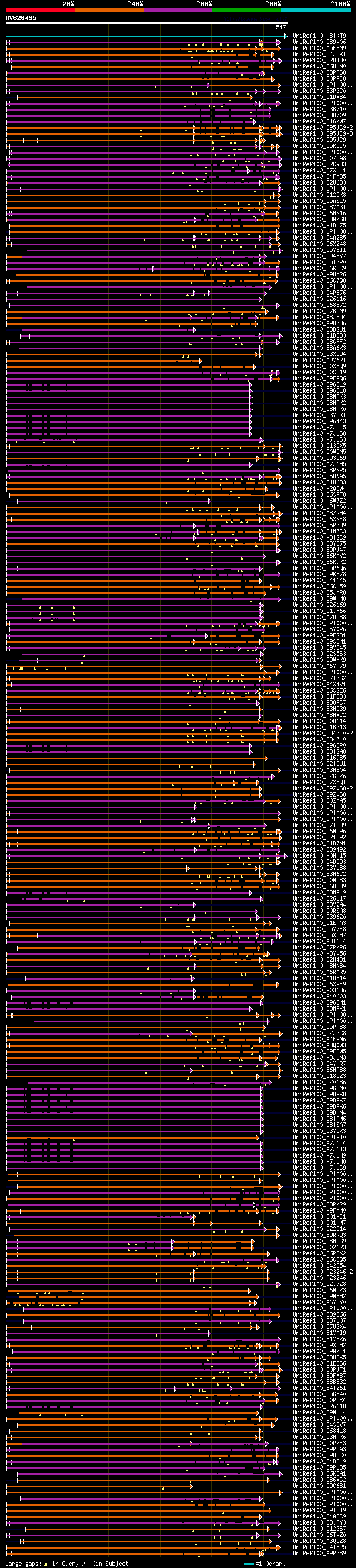356x1568 pixels.
Task: Select hit UniRef100_Q12DK8
Action: [319, 195]
